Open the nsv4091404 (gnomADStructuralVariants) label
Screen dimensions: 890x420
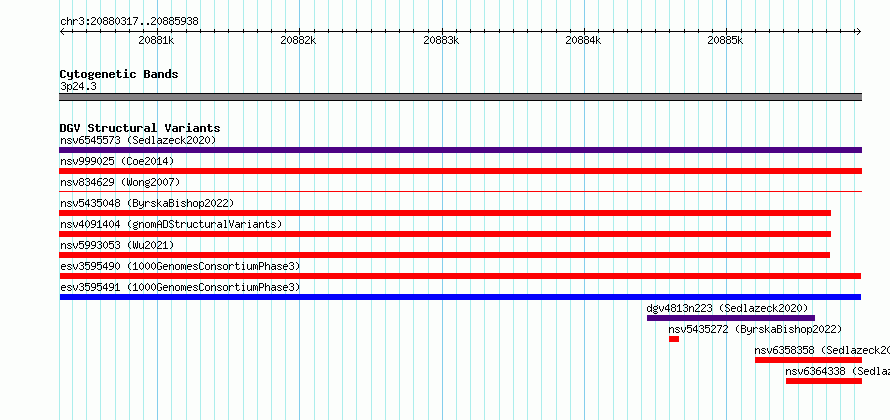click(x=171, y=224)
